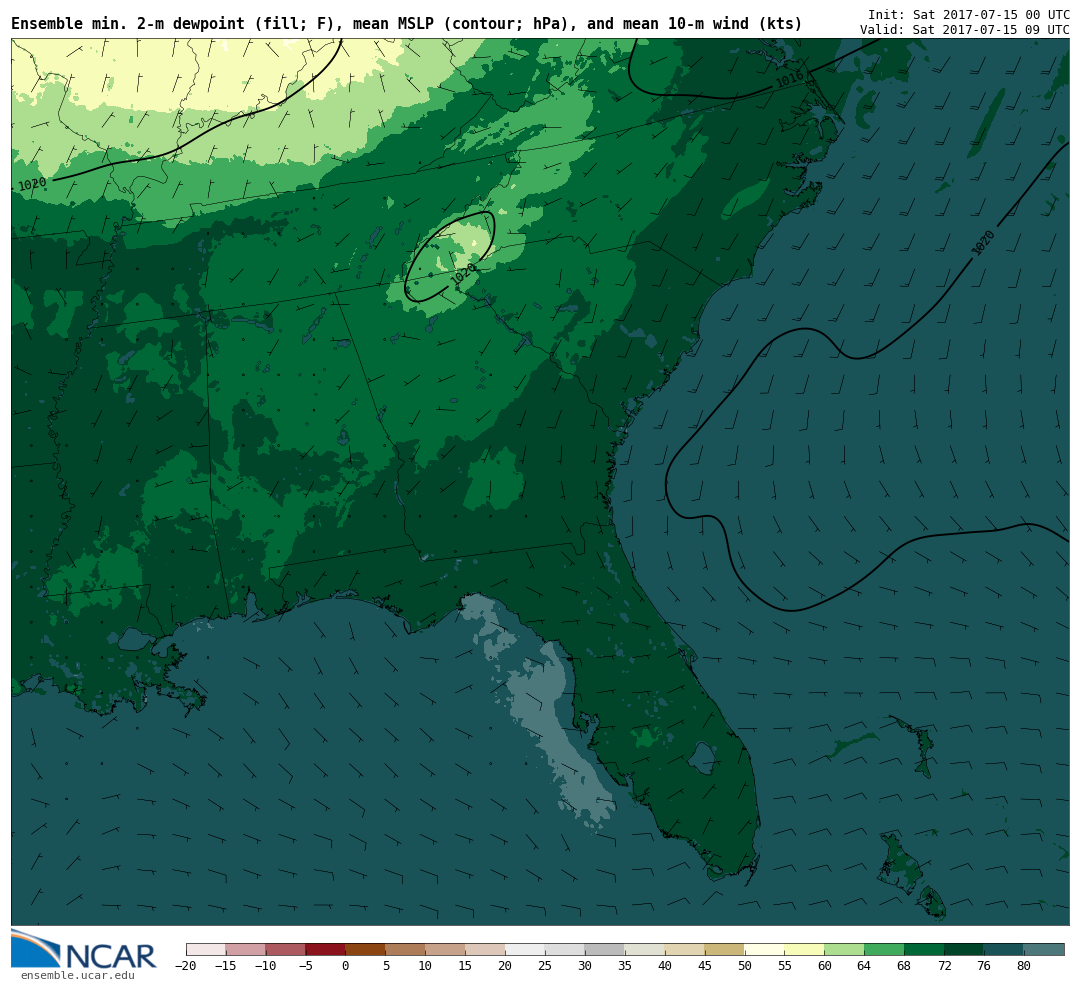Click the 1020 label on the closed oval contour

(464, 274)
